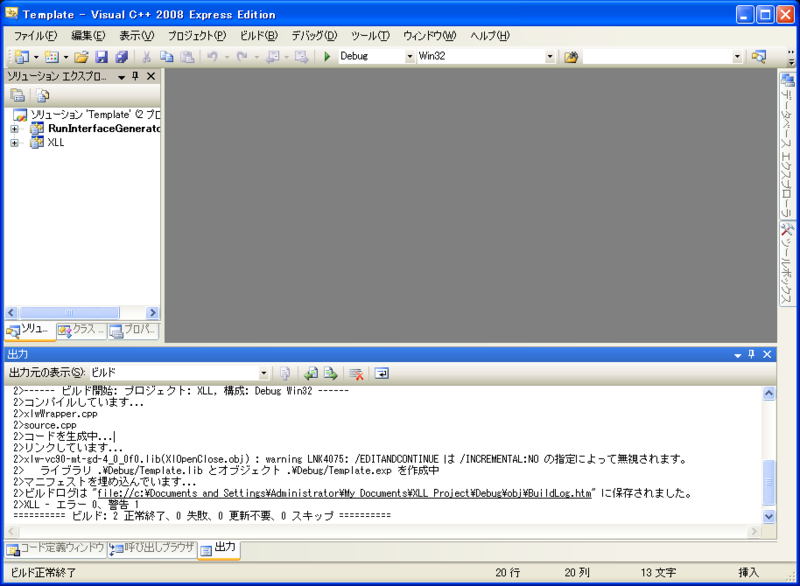Expand the XLL project node

(14, 143)
